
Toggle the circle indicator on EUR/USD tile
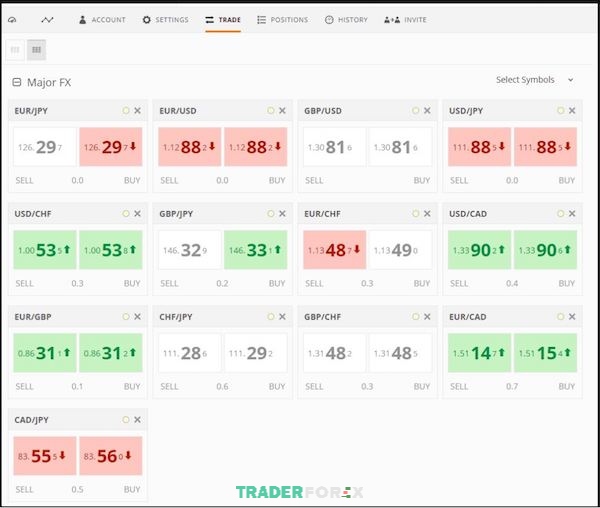click(x=271, y=111)
